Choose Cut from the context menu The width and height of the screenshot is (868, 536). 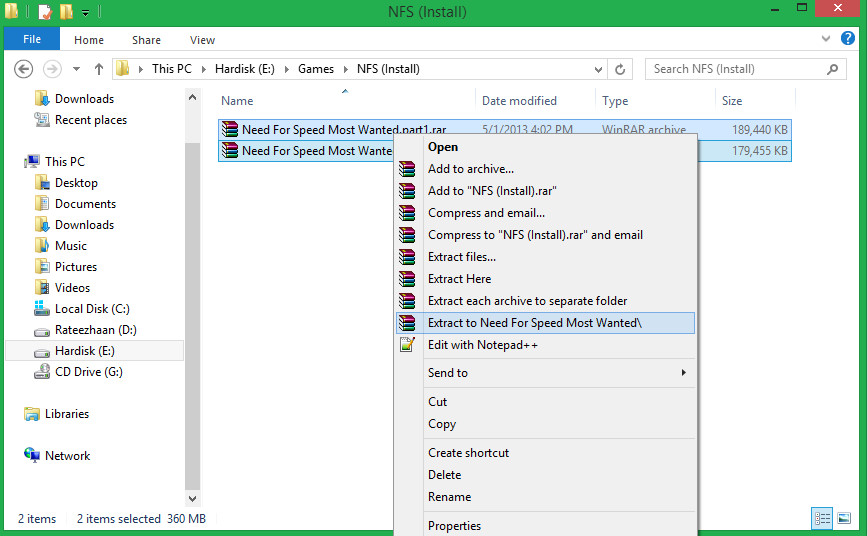(x=545, y=402)
